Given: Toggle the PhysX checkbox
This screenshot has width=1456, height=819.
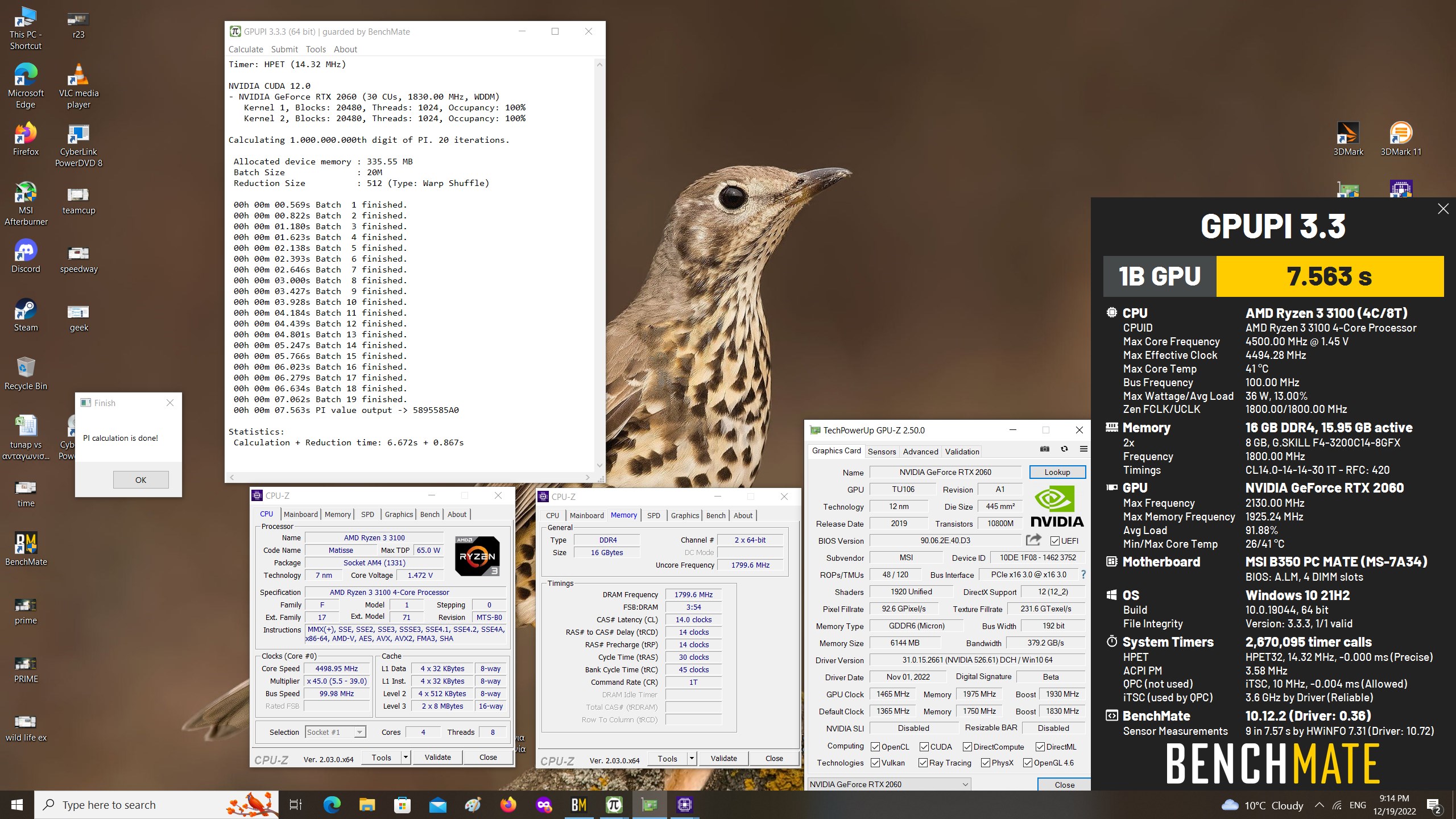Looking at the screenshot, I should click(986, 763).
